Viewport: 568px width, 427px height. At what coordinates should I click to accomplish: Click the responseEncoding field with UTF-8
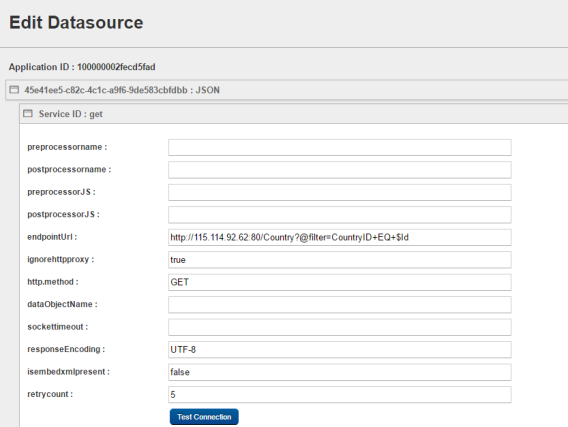point(340,349)
